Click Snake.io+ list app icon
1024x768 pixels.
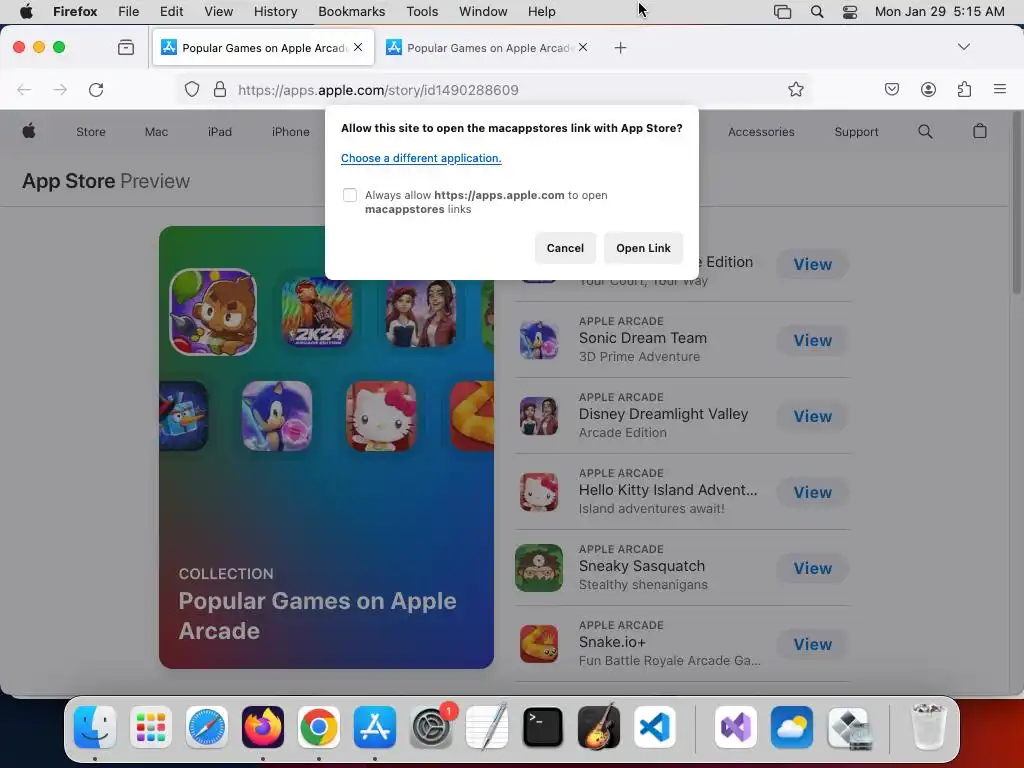(539, 644)
